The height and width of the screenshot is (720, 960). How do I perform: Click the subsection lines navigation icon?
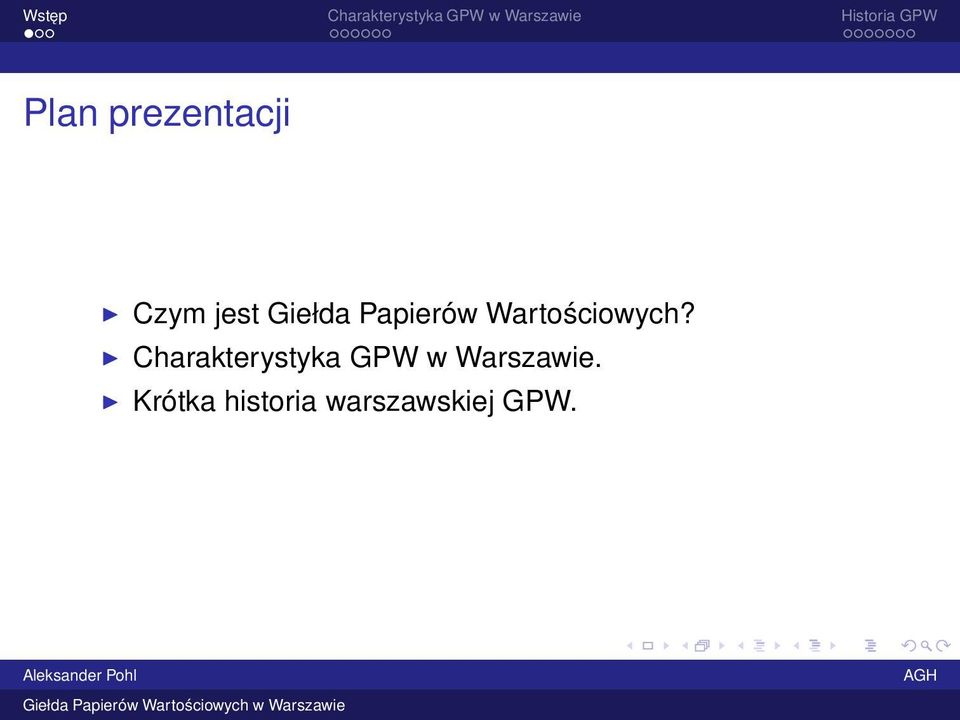(759, 646)
